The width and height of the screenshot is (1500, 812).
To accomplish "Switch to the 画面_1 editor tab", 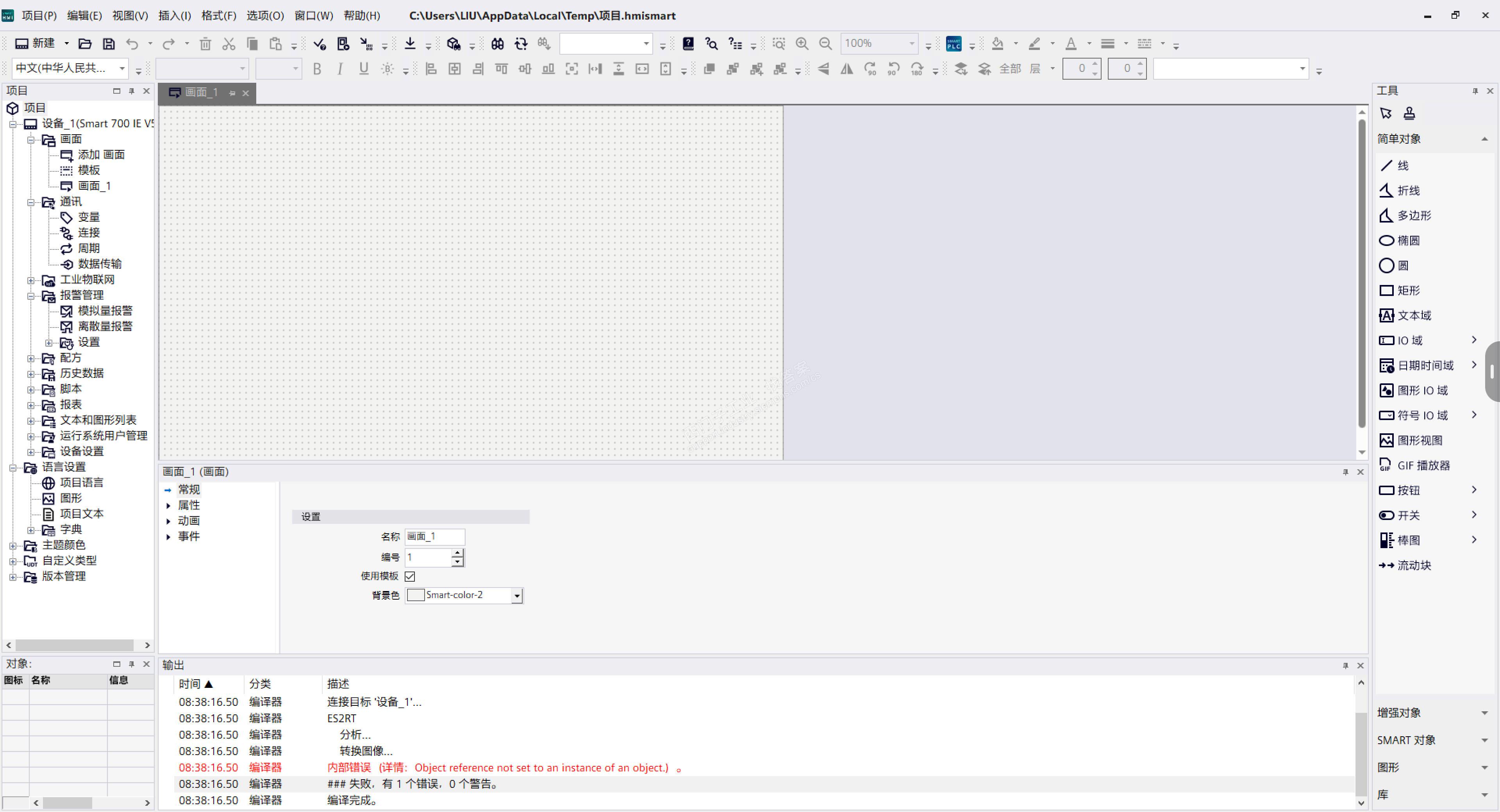I will (x=201, y=93).
